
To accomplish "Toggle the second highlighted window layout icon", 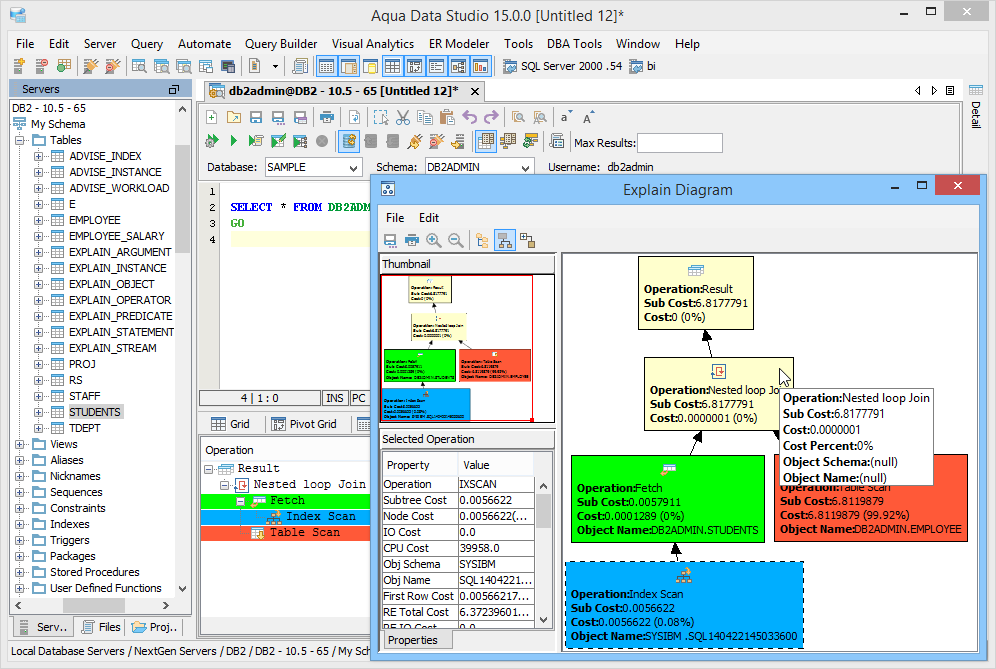I will 349,66.
